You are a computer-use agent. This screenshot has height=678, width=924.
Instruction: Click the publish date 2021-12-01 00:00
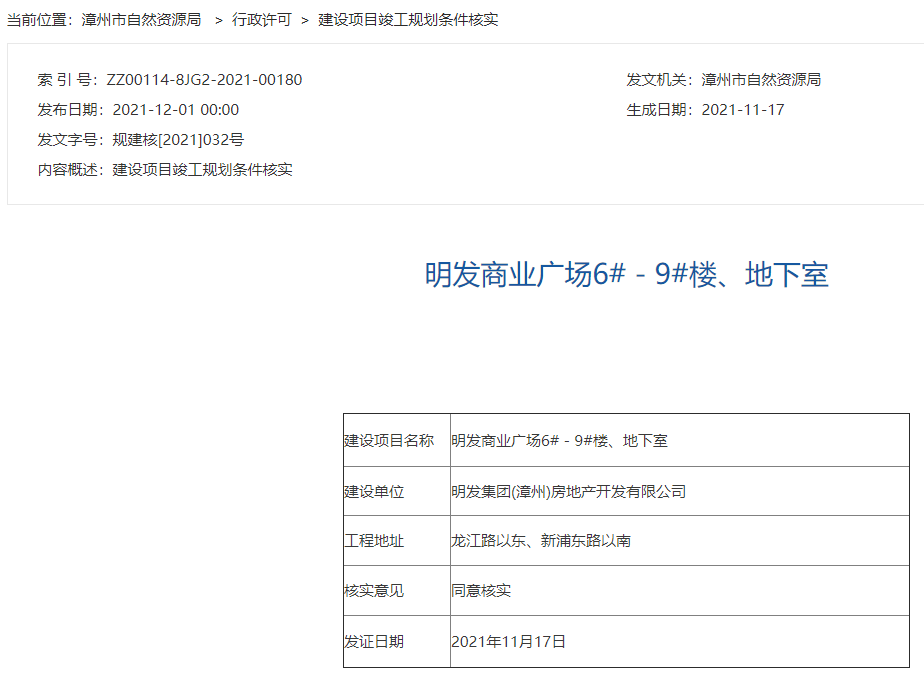[176, 110]
